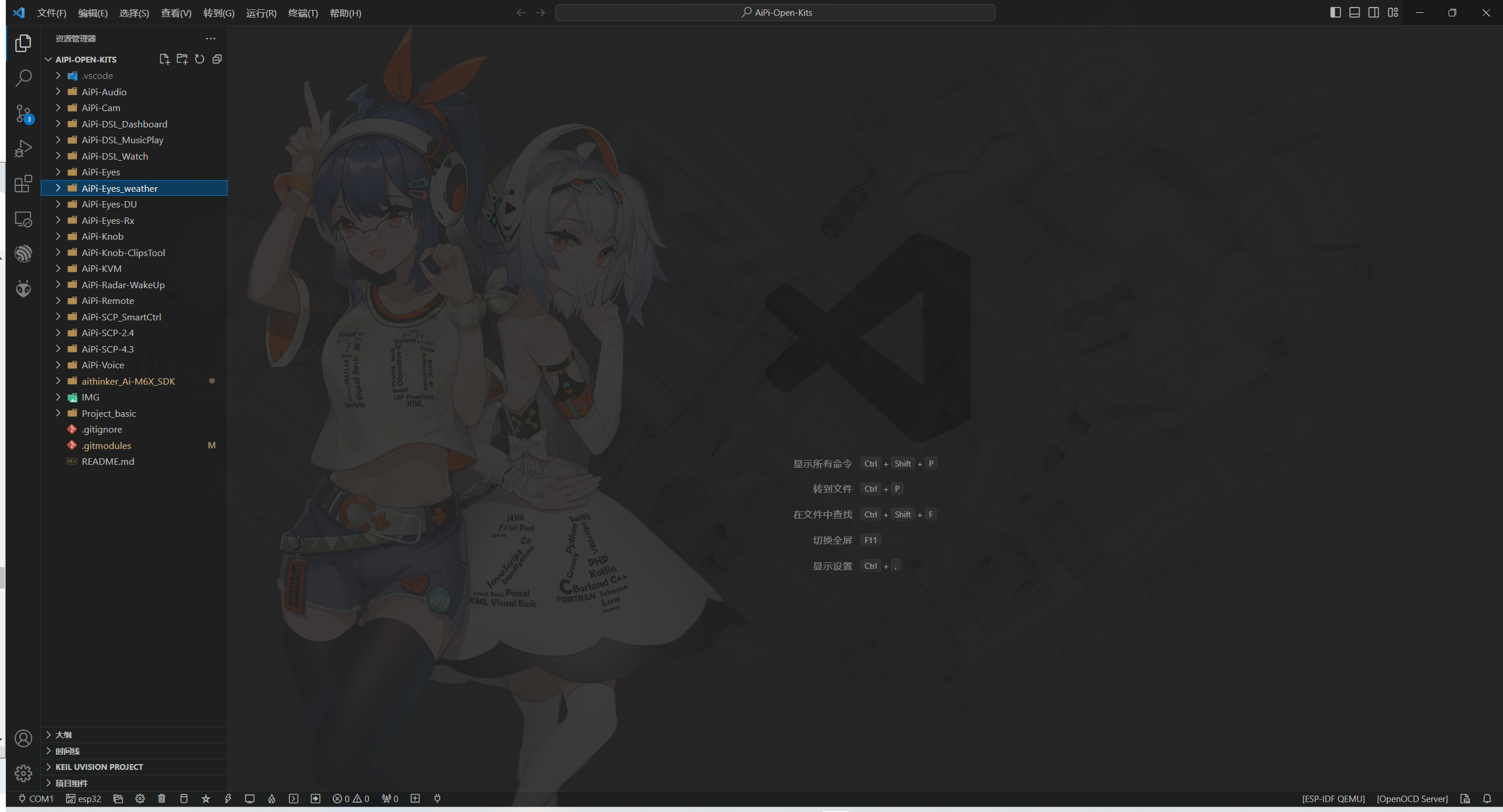Open the customize layout button
This screenshot has width=1503, height=812.
click(1393, 12)
